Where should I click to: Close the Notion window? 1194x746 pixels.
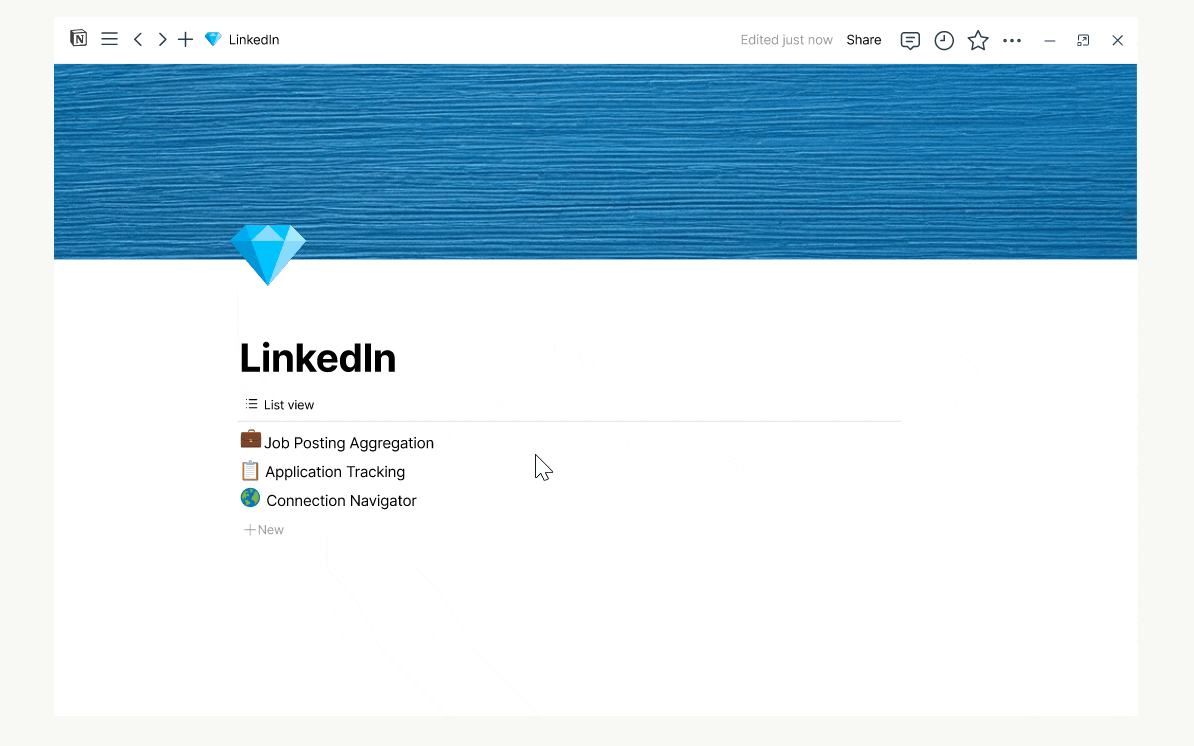tap(1117, 40)
